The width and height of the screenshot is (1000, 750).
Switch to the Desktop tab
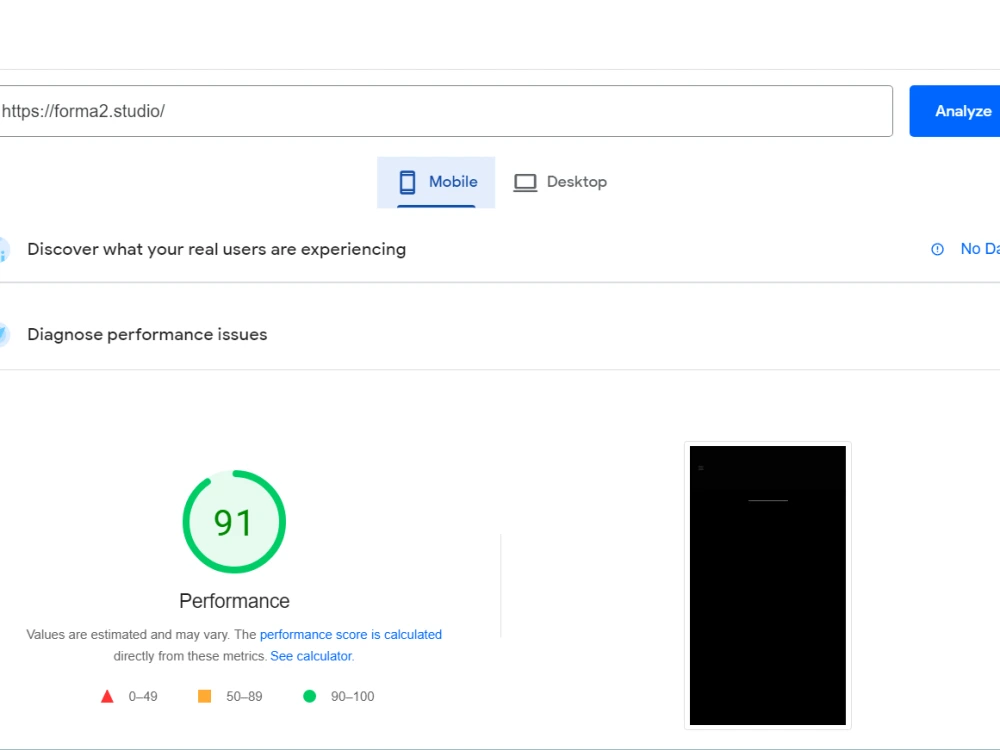561,182
